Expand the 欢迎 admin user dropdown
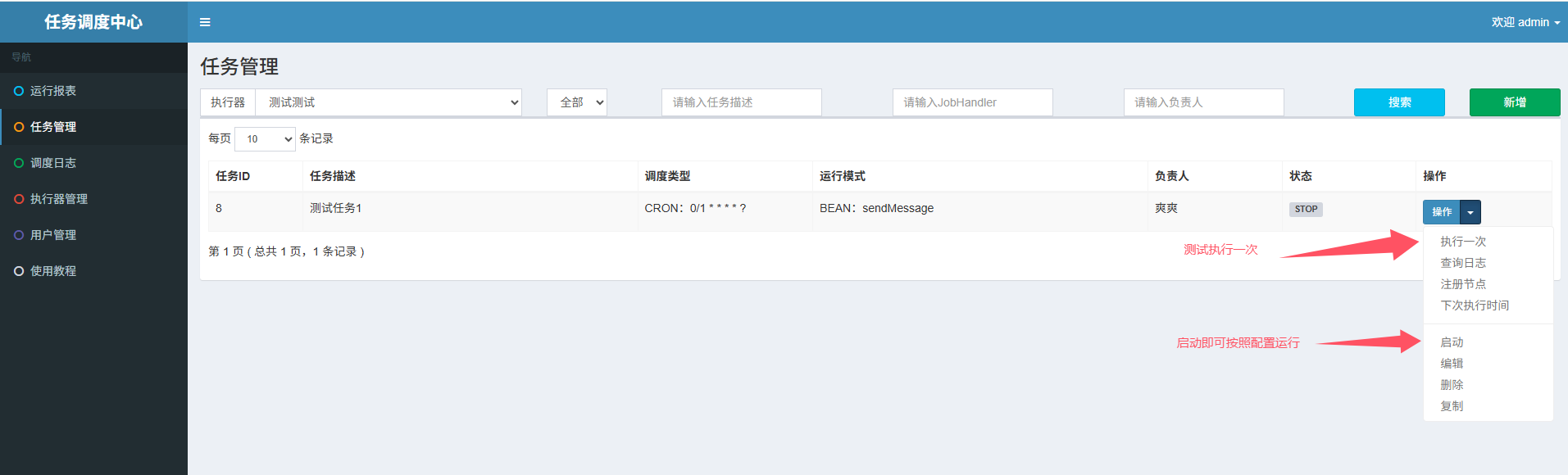This screenshot has width=1568, height=475. pos(1525,22)
